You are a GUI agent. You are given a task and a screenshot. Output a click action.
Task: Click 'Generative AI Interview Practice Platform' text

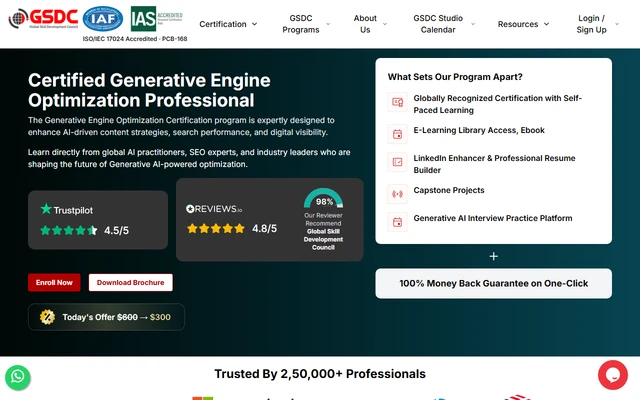[493, 218]
